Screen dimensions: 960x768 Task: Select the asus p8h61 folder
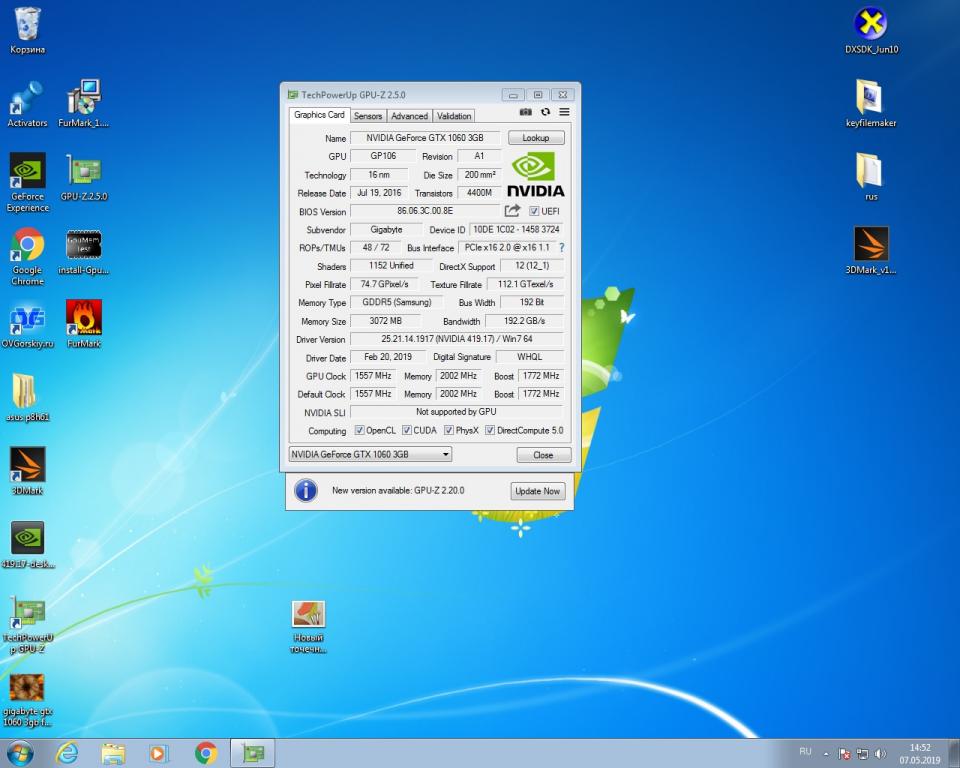pos(27,398)
